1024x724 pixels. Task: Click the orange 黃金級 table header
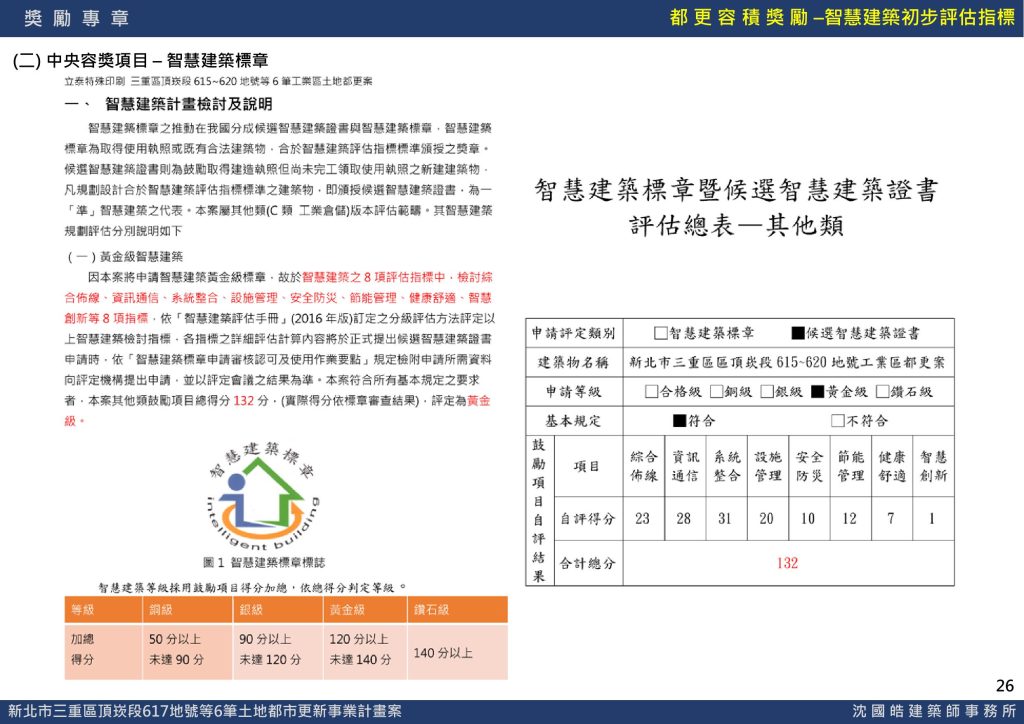(365, 610)
